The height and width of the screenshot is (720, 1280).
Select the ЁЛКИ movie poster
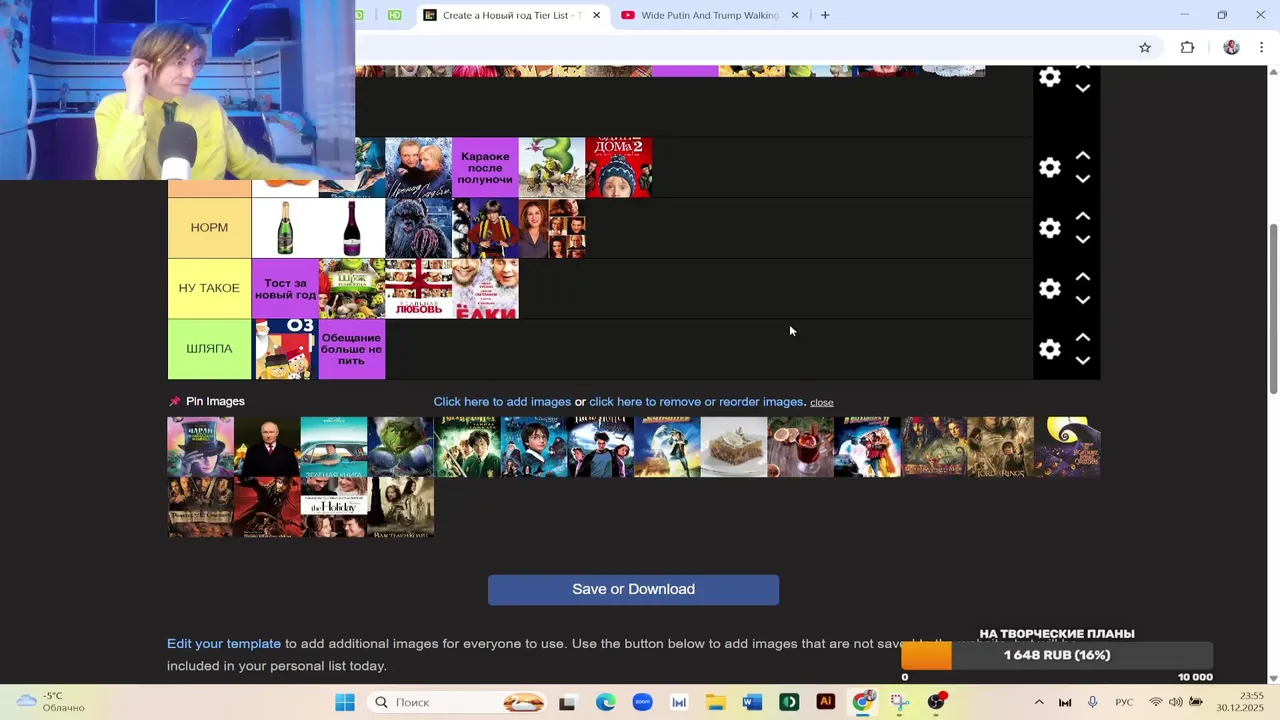coord(485,289)
